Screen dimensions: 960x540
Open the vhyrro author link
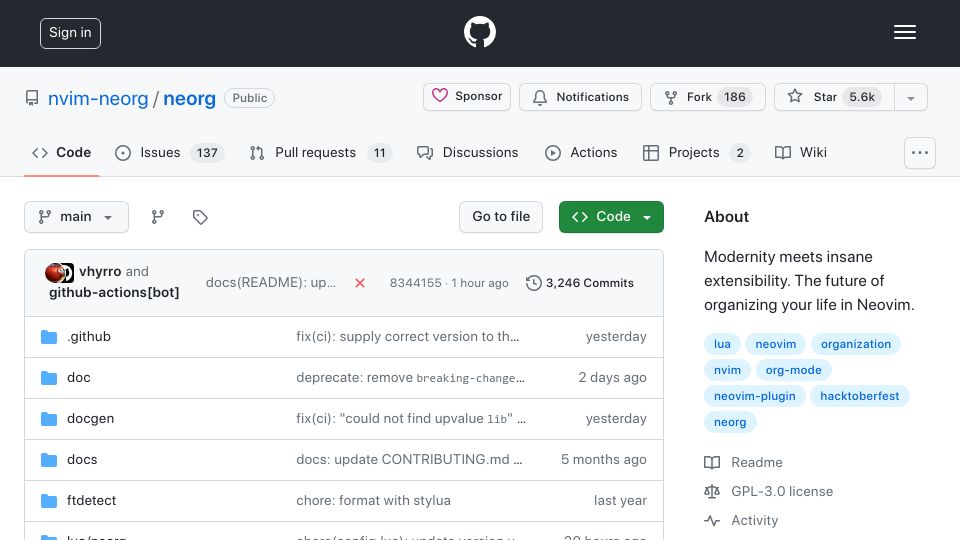(100, 271)
